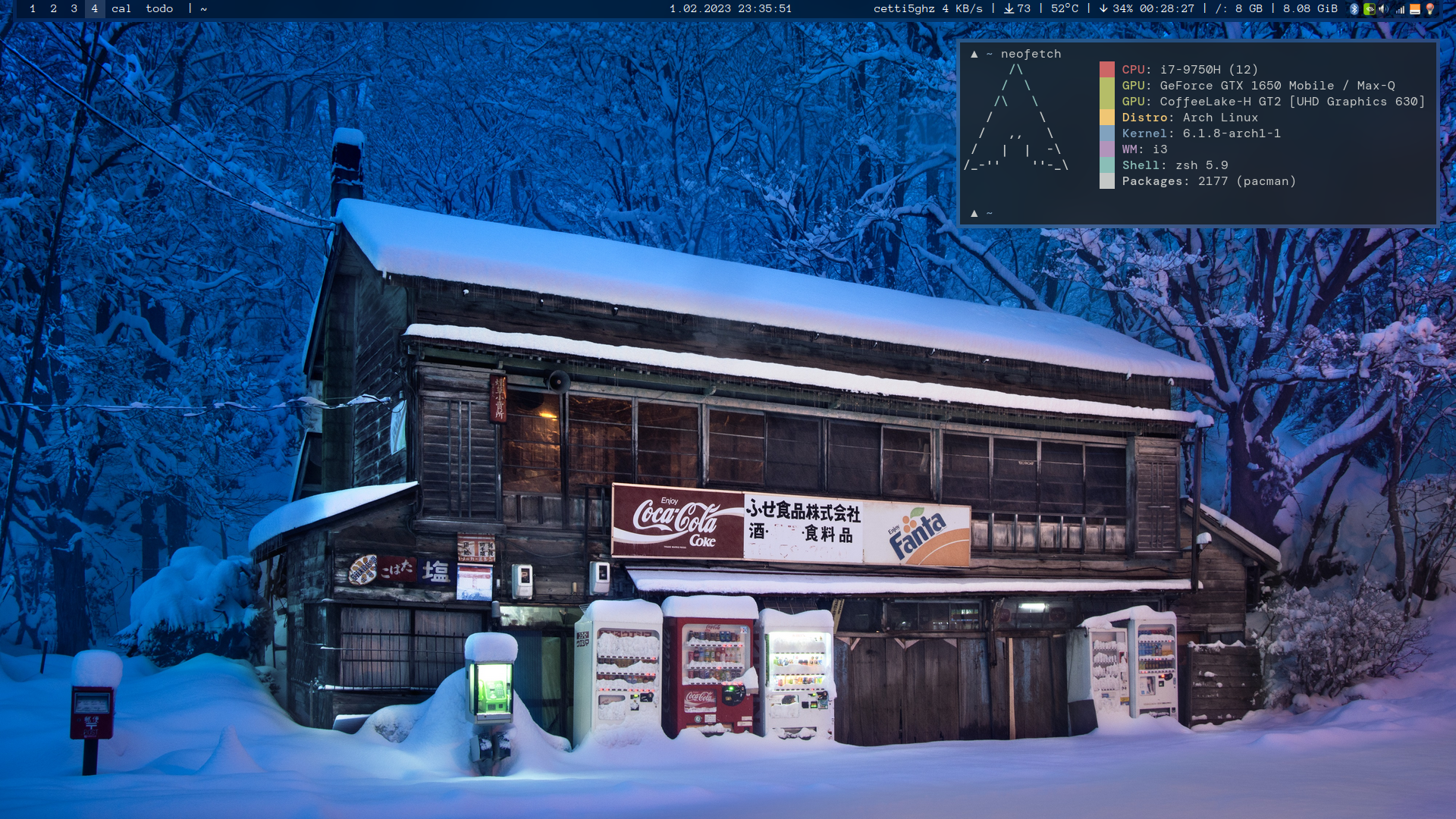Click the cetti5ghz Wi-Fi status
Image resolution: width=1456 pixels, height=819 pixels.
(x=904, y=9)
